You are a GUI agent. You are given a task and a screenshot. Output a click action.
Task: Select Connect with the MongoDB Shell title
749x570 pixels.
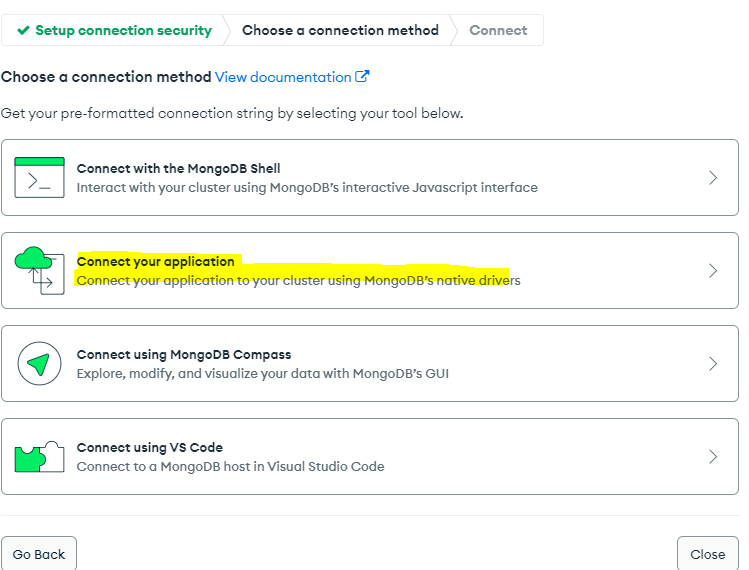pos(178,168)
